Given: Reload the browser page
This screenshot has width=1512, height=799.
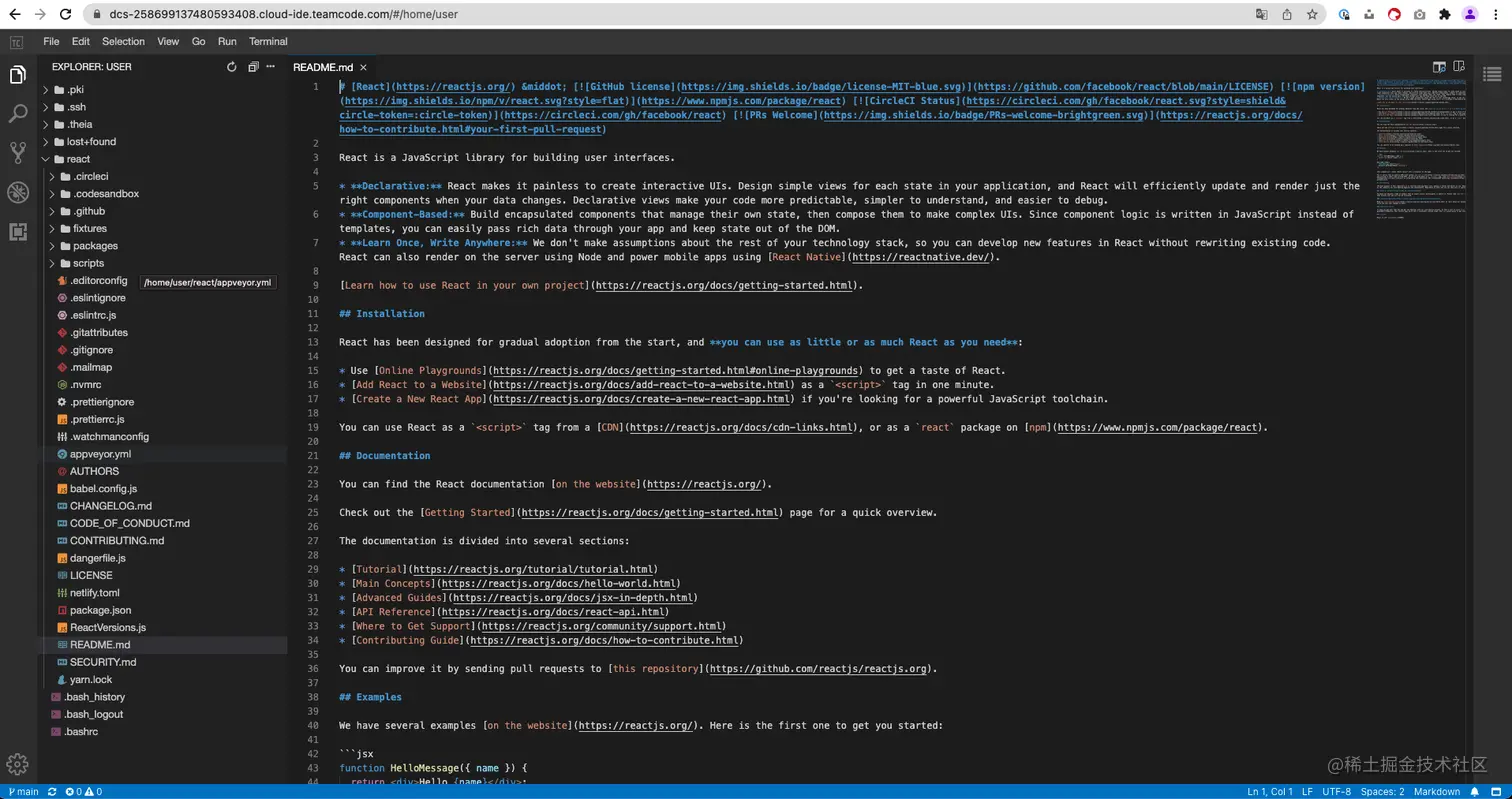Looking at the screenshot, I should (x=65, y=15).
